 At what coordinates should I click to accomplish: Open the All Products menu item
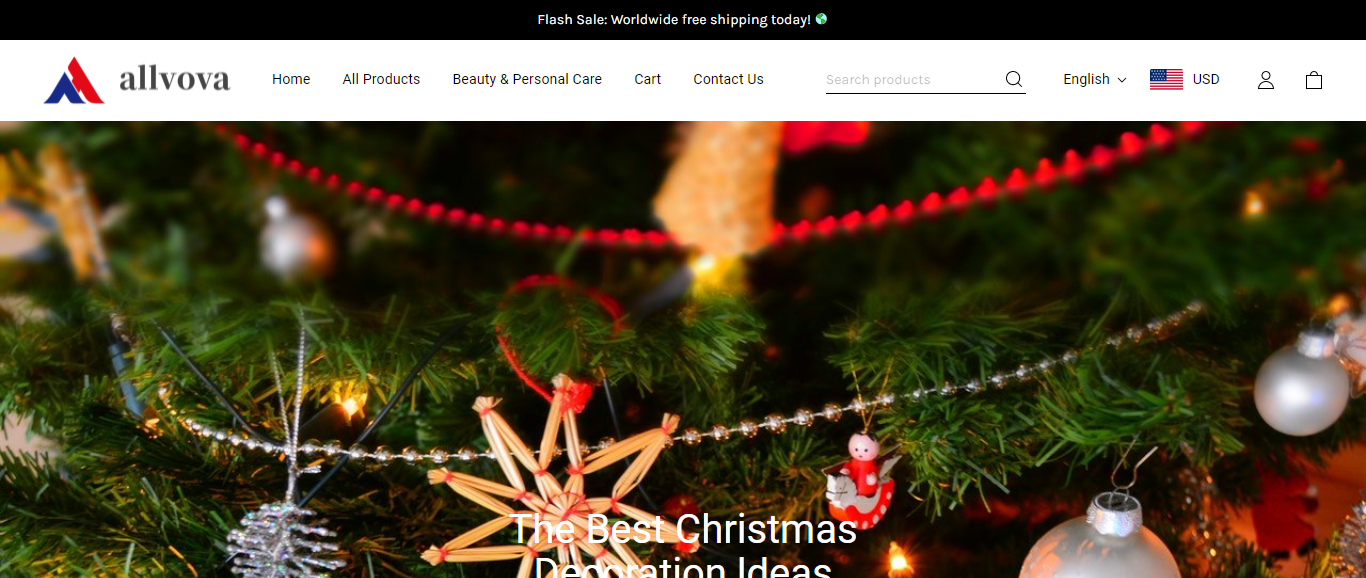(x=381, y=79)
